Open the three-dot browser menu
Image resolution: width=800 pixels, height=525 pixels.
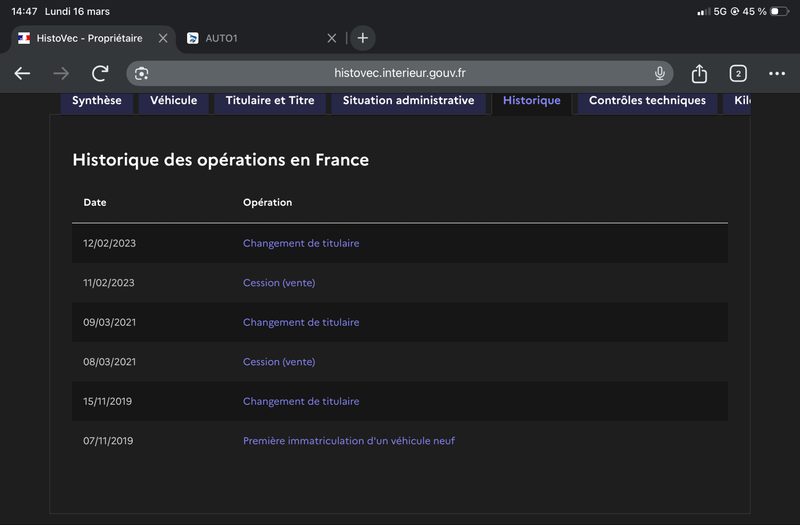point(777,73)
